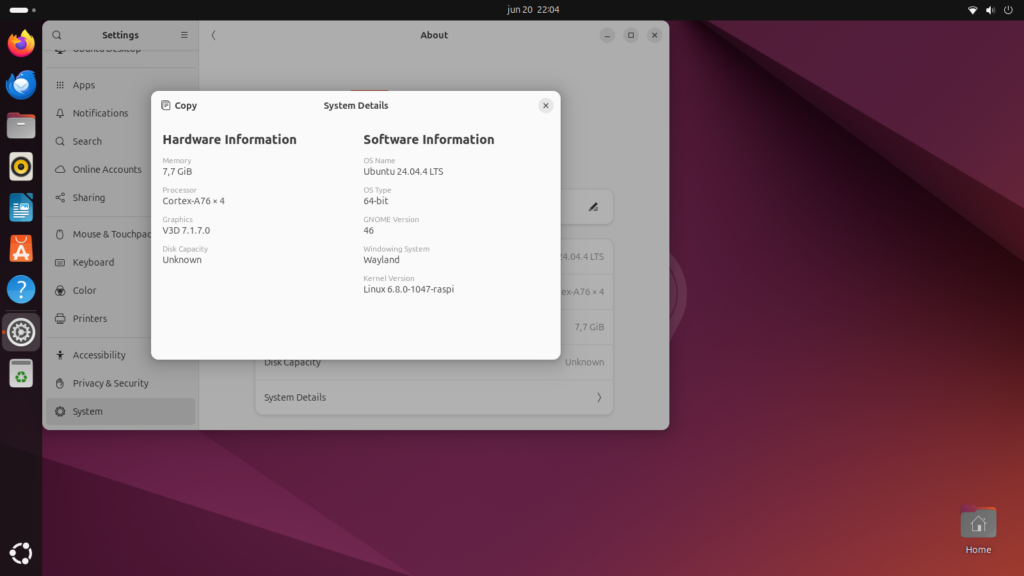The width and height of the screenshot is (1024, 576).
Task: Open the clock showing jun 20 22:04
Action: pos(533,10)
